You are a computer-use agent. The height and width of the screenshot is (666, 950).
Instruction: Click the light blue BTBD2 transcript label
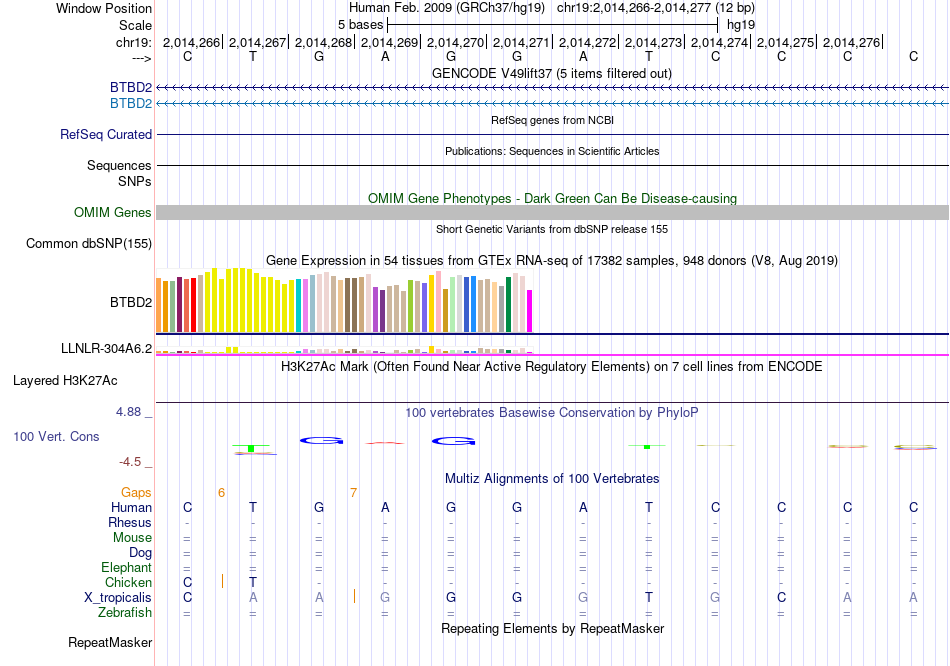coord(131,104)
